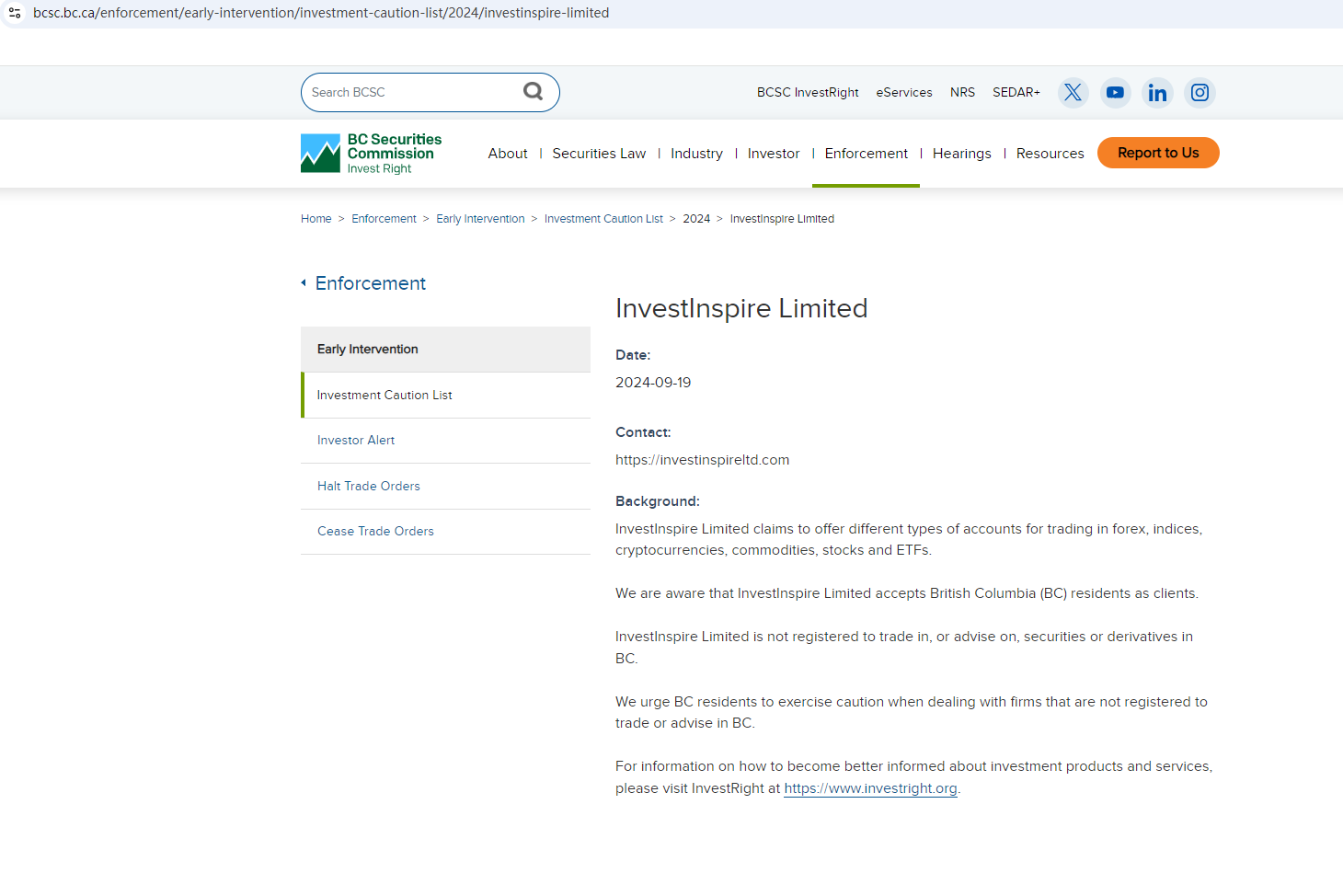Open the BCSC X (Twitter) page
The height and width of the screenshot is (896, 1343).
1073,93
